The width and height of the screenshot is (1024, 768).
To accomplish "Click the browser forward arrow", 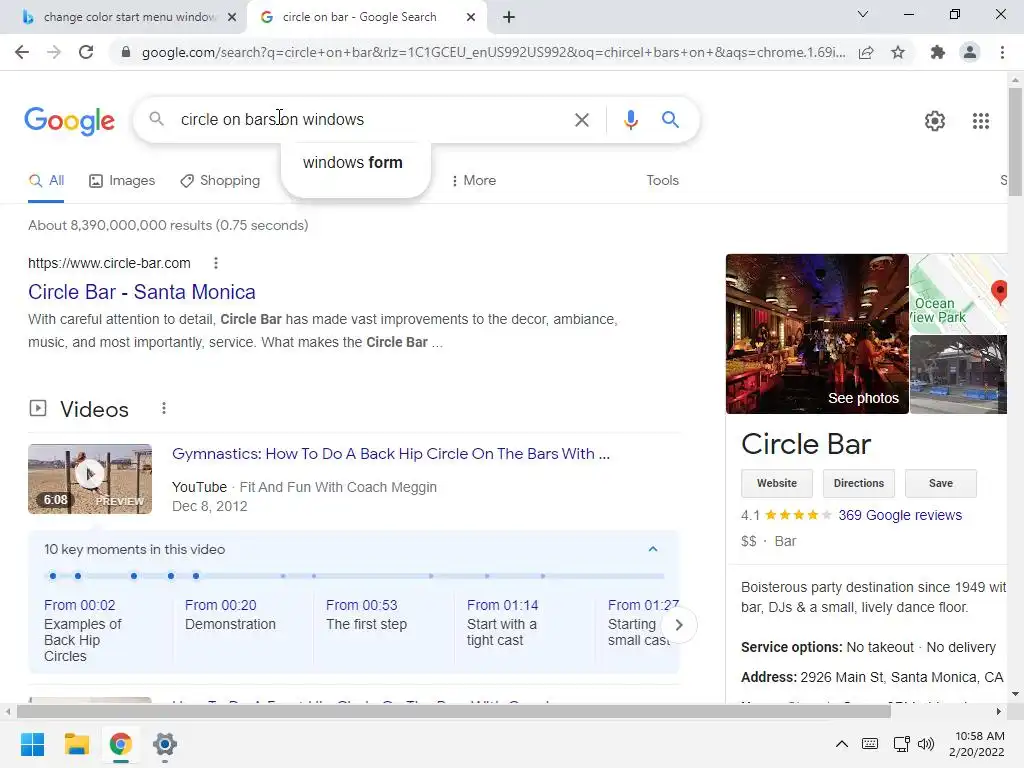I will tap(54, 52).
